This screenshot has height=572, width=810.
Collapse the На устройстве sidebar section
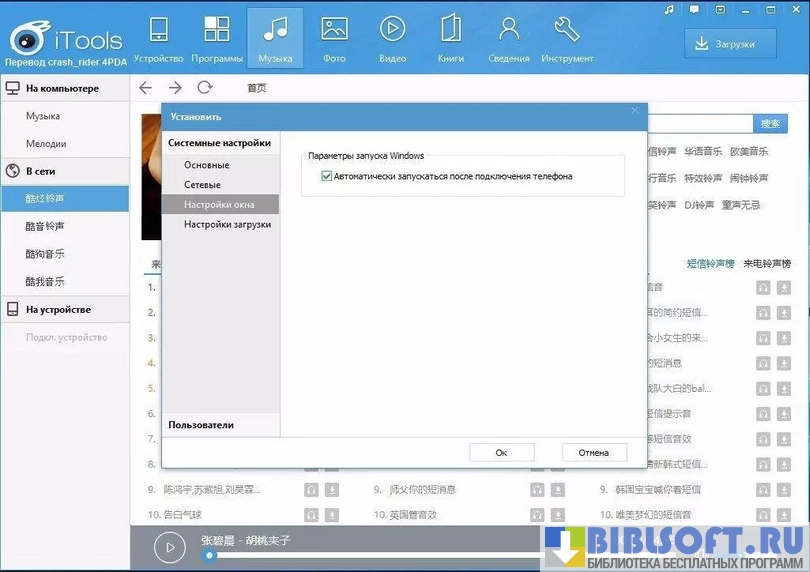pos(65,310)
